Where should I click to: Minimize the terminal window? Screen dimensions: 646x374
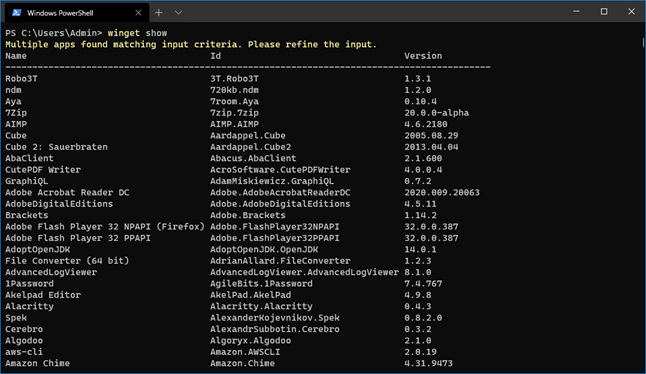click(576, 12)
